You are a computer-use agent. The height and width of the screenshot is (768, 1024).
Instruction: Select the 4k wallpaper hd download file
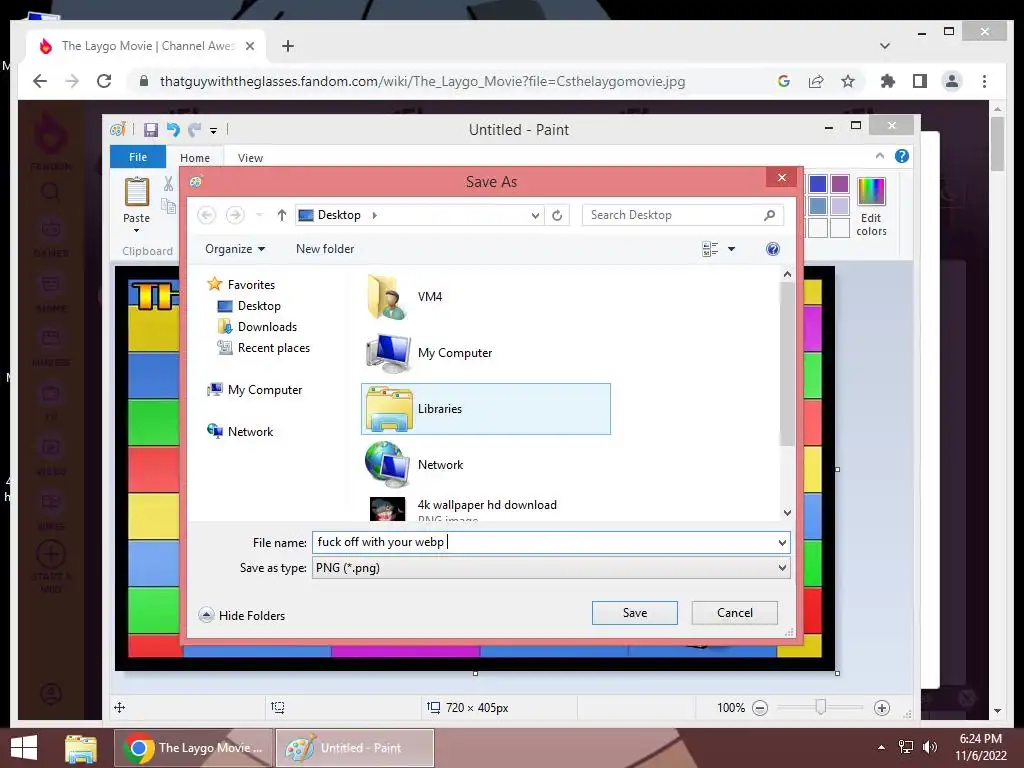coord(486,508)
